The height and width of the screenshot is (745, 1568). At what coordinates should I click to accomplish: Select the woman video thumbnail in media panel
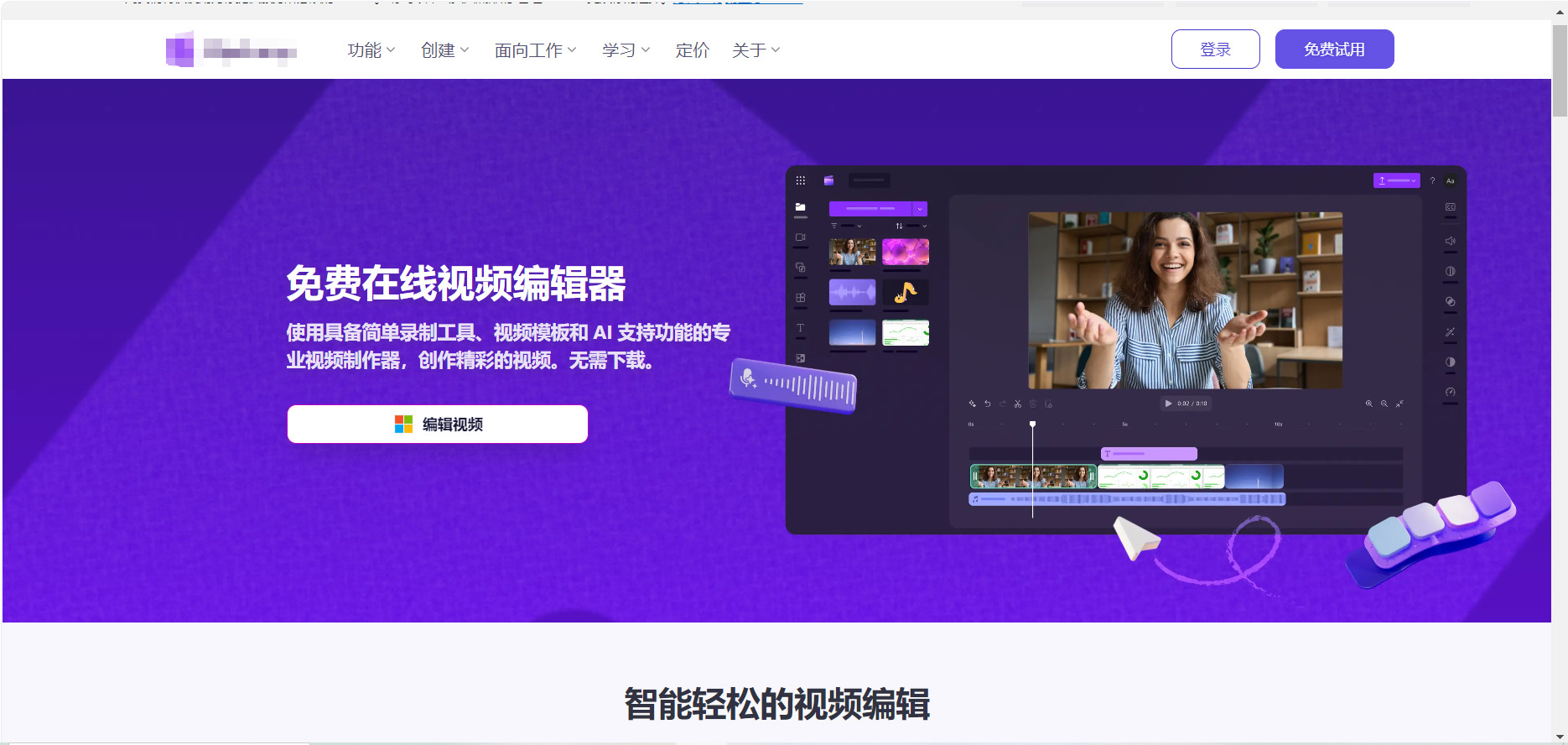853,252
